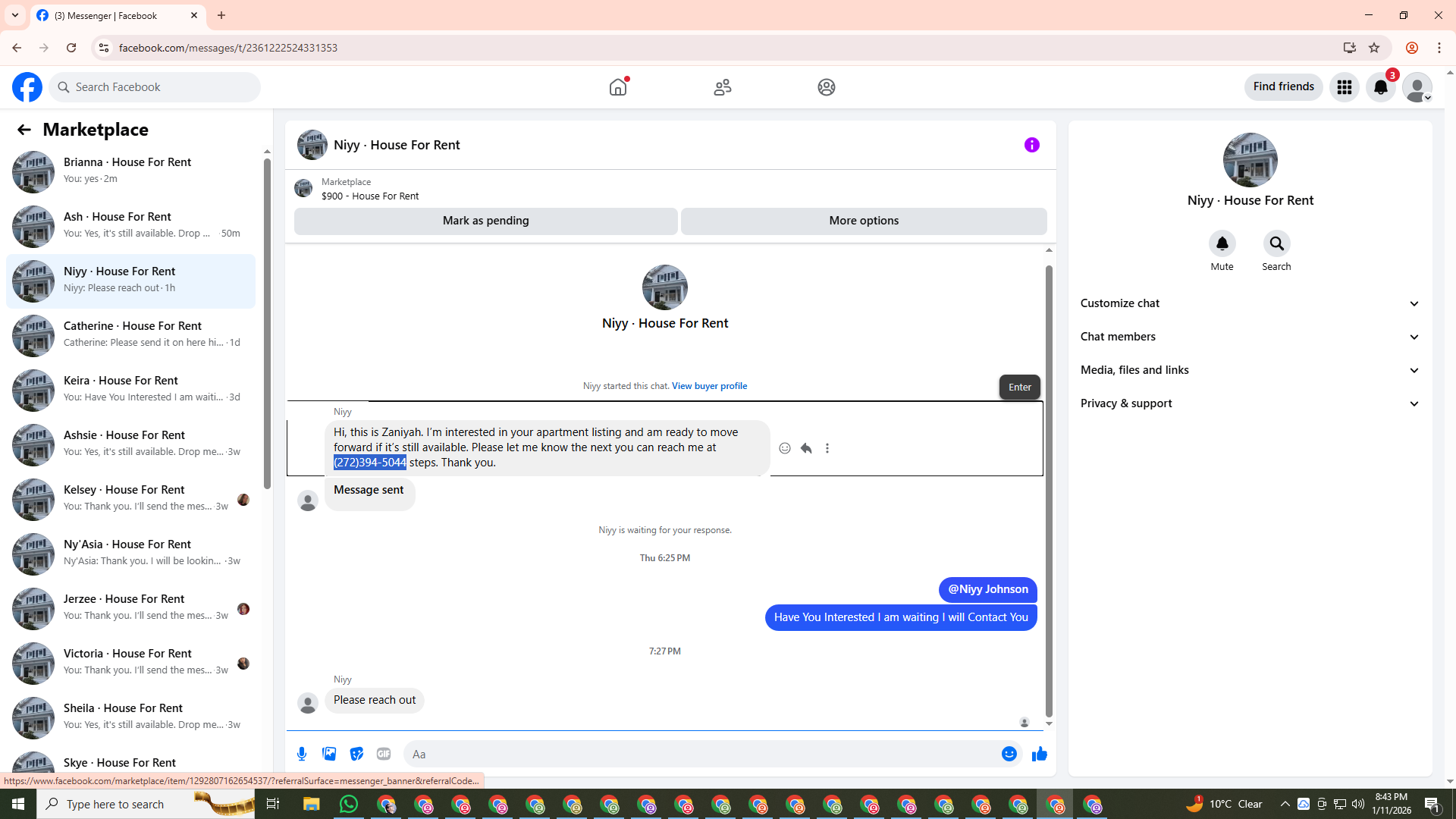Click the conversation scrollbar
The width and height of the screenshot is (1456, 819).
point(1049,490)
